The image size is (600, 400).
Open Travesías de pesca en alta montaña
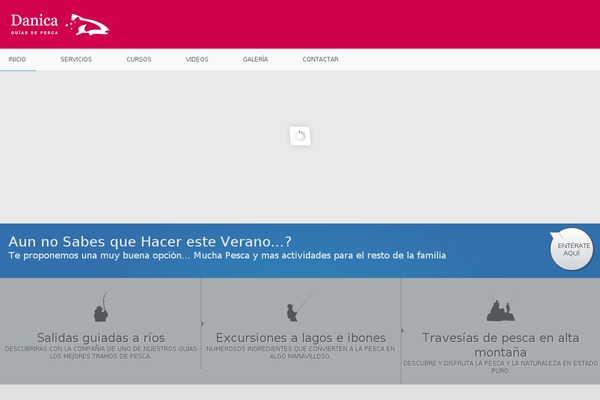point(501,344)
